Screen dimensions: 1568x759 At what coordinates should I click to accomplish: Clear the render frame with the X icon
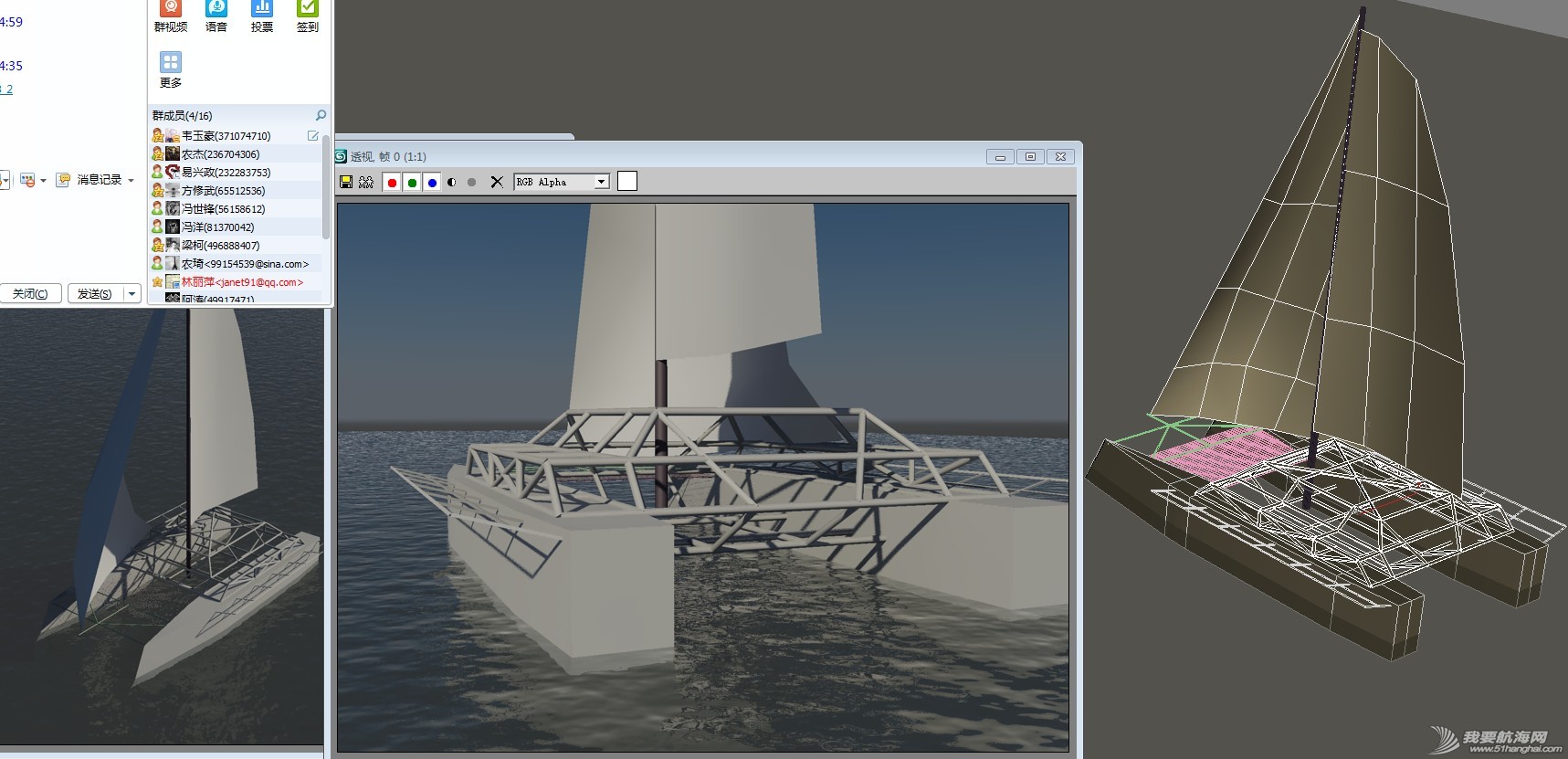497,182
